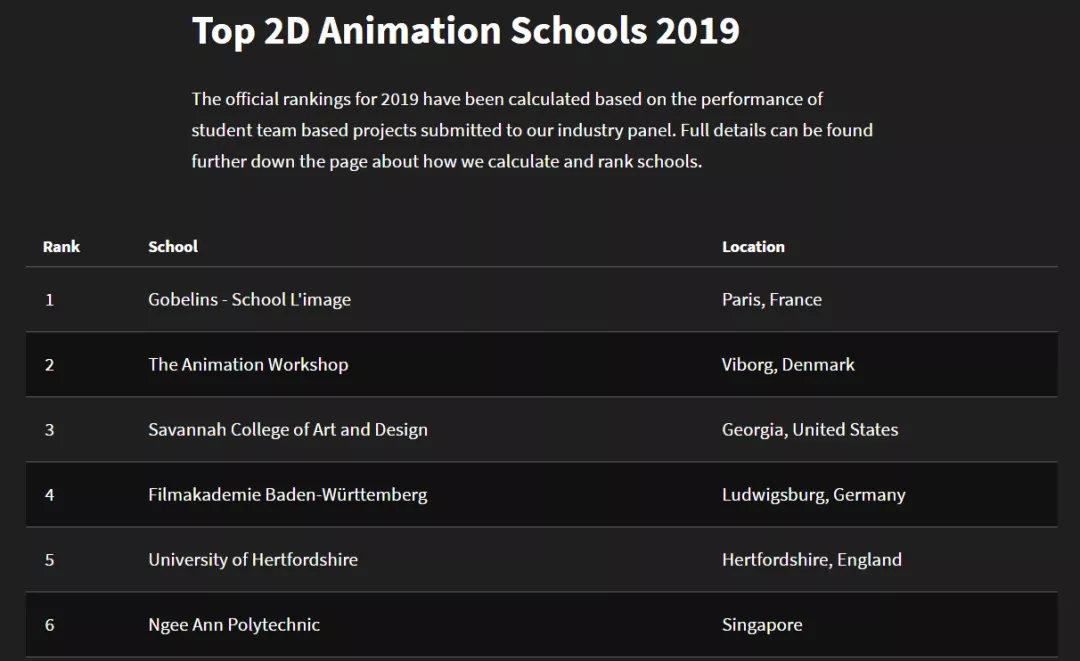Click the Location column header

(x=753, y=247)
